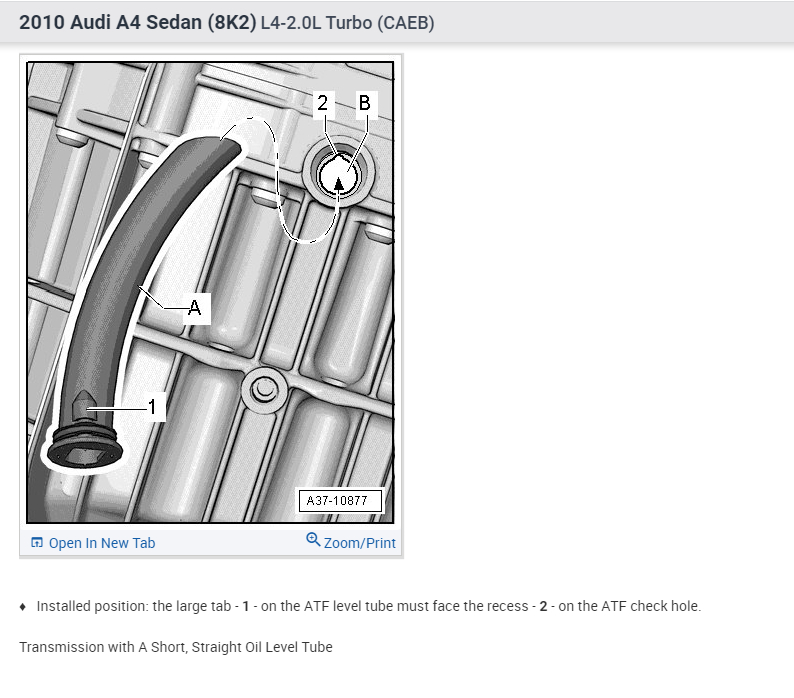
Task: Click the diamond bullet before Installed position
Action: coord(22,607)
